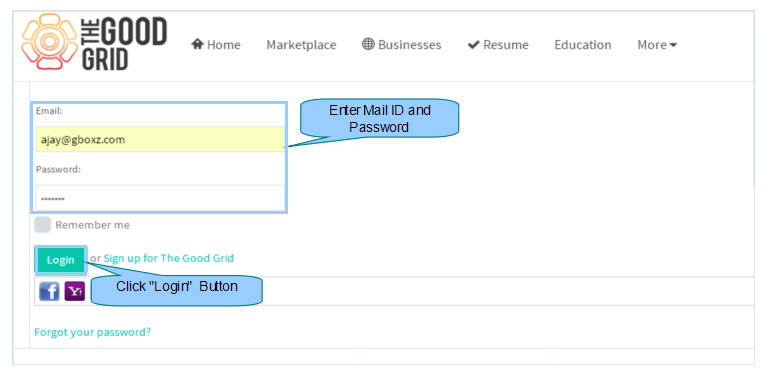Toggle the Remember me checkbox

pyautogui.click(x=43, y=225)
